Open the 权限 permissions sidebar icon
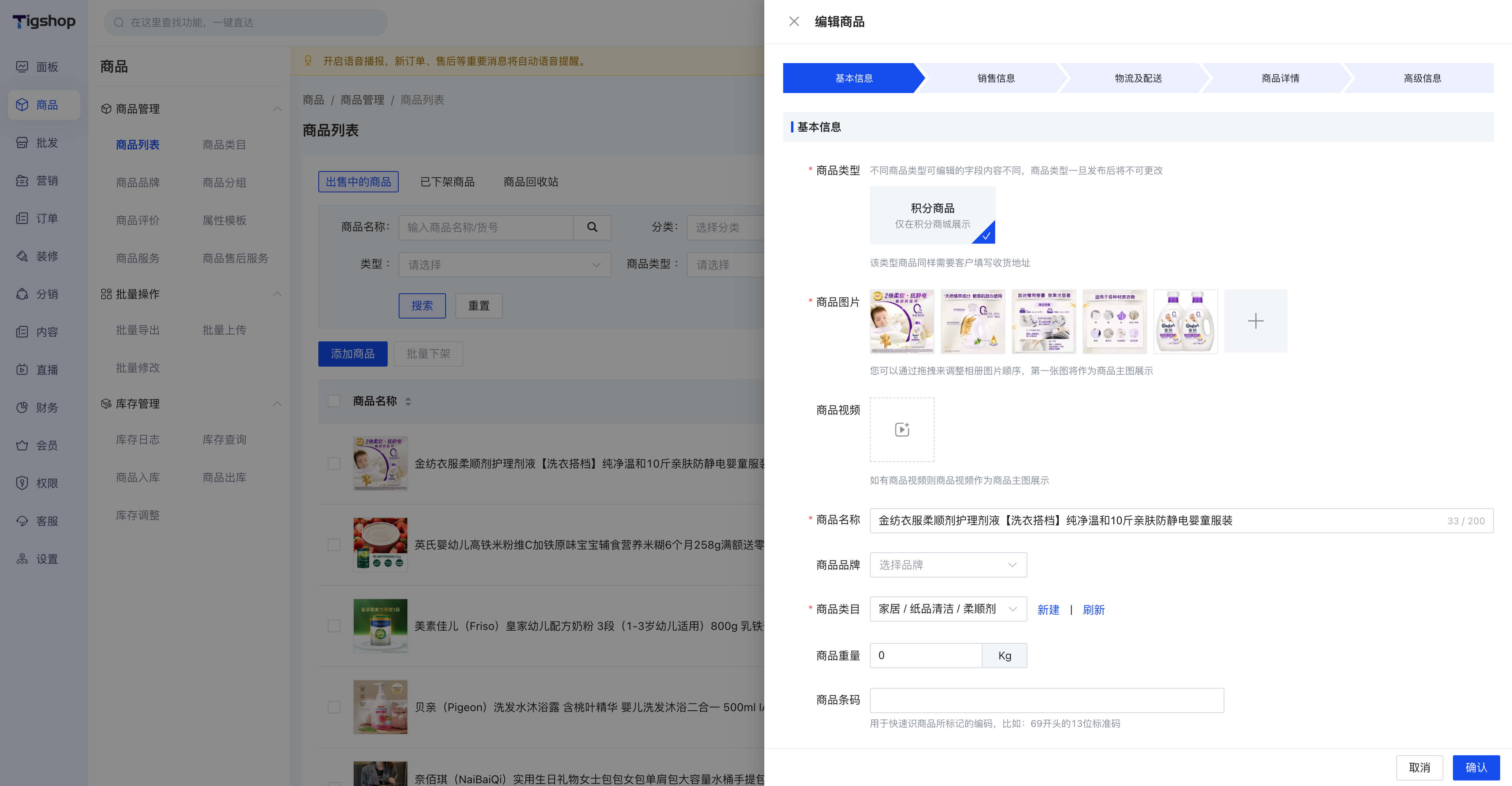Screen dimensions: 1512x786 (x=22, y=483)
